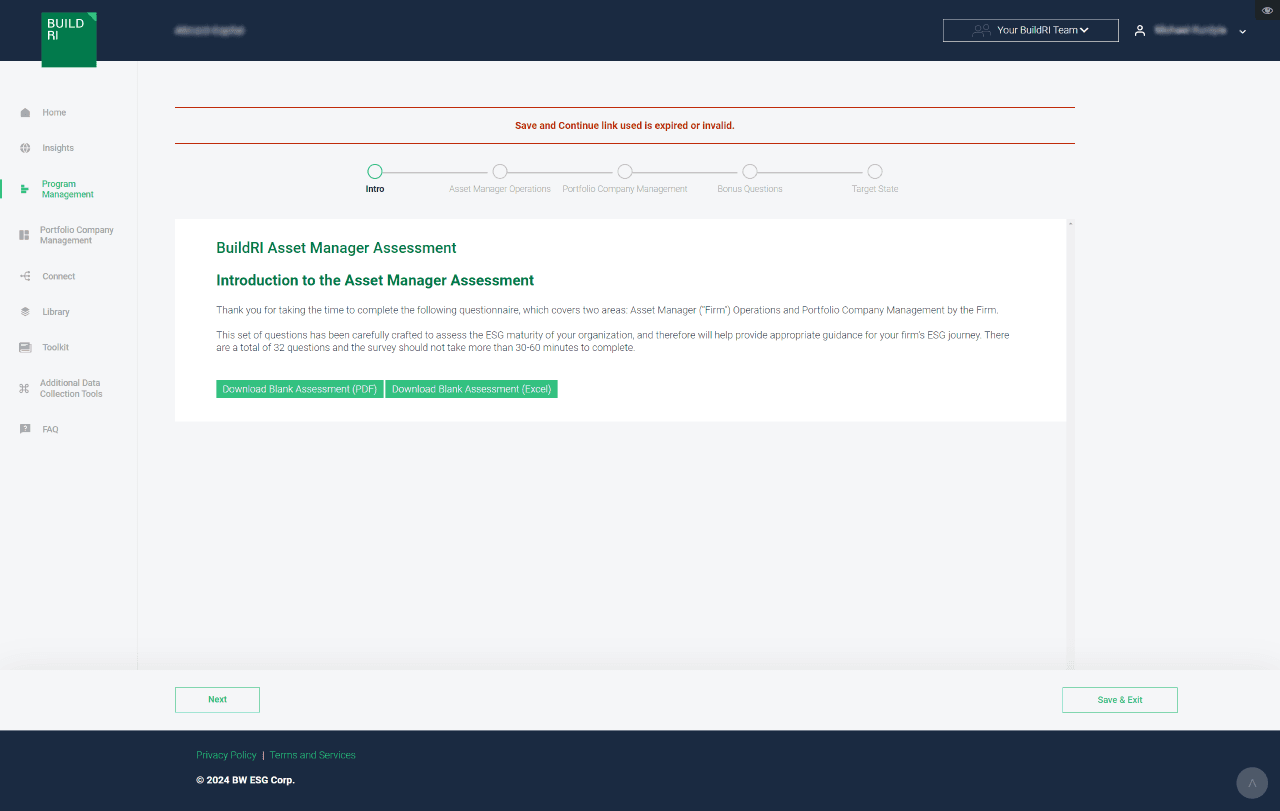This screenshot has width=1280, height=811.
Task: Click the Bonus Questions step label
Action: (750, 189)
